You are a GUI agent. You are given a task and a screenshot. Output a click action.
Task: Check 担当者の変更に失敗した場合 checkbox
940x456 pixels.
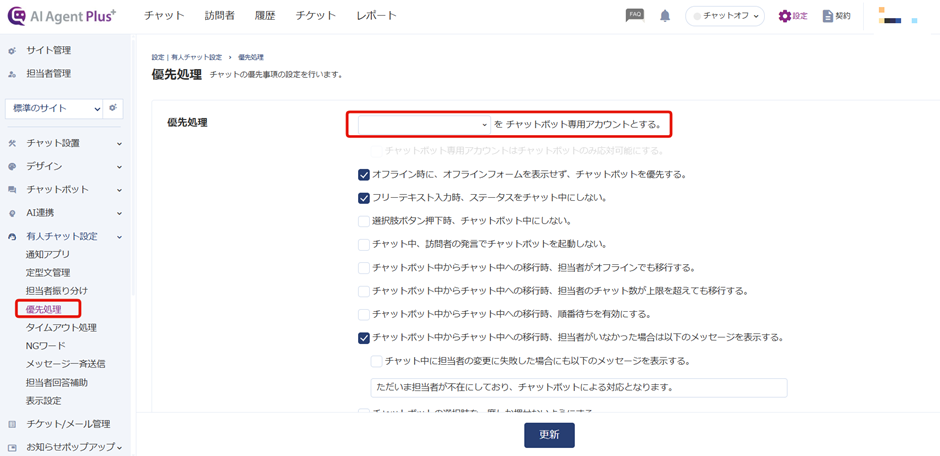376,361
